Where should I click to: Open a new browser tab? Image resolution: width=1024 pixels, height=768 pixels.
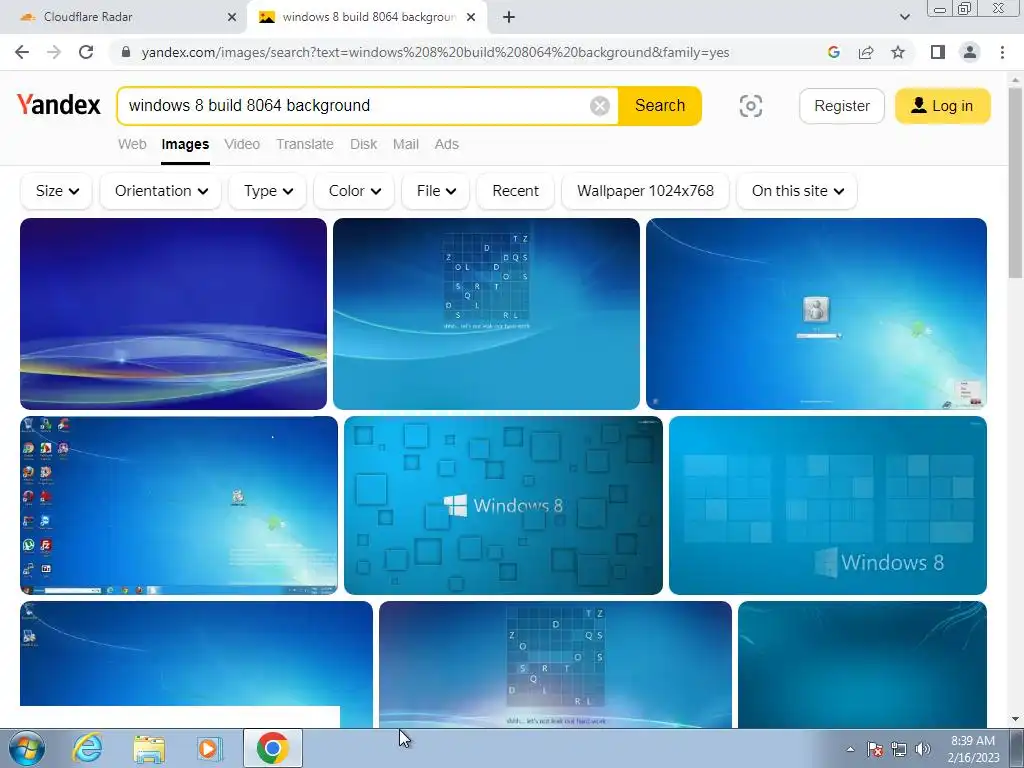[x=509, y=18]
